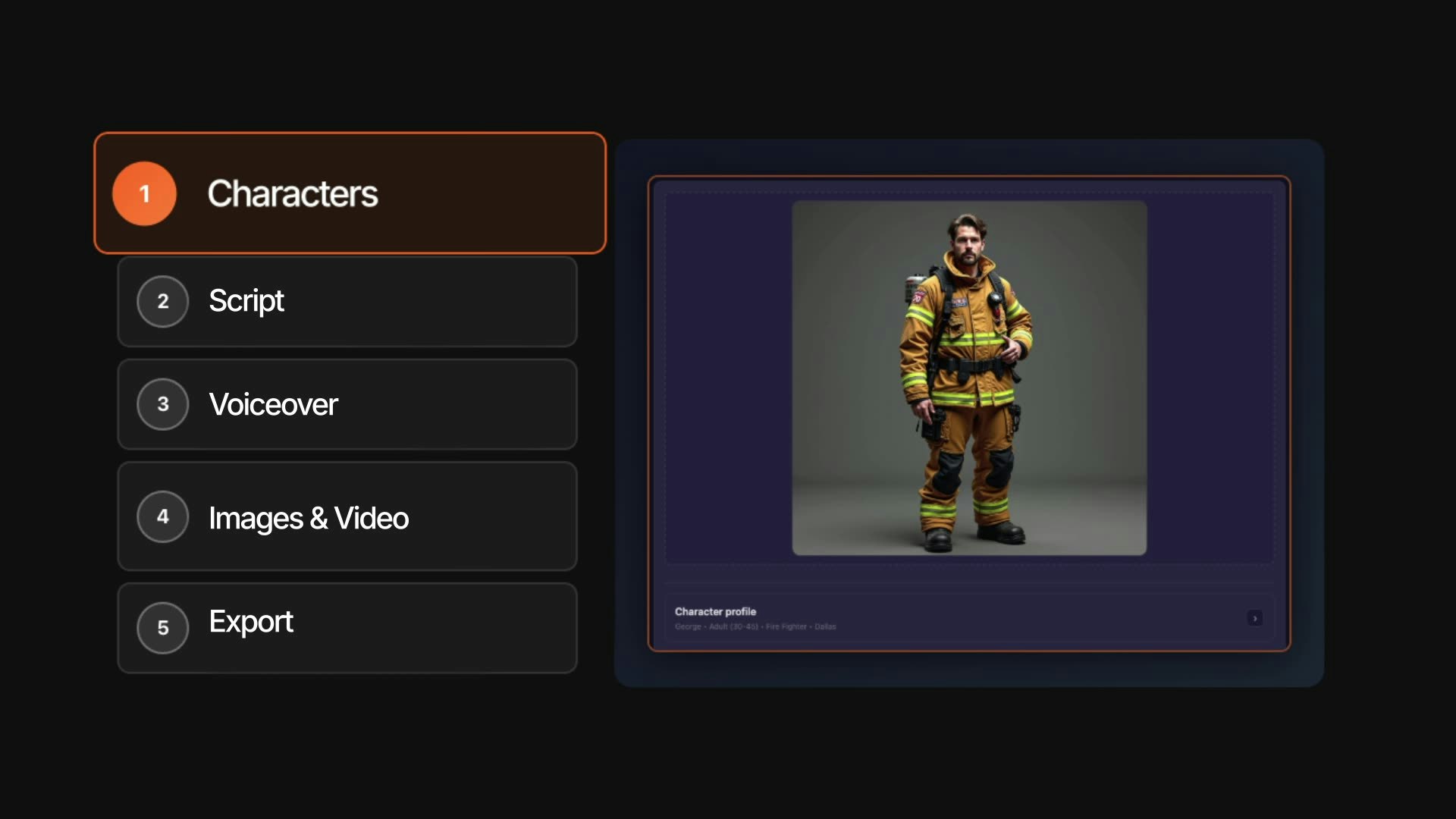Select the Characters step label
1456x819 pixels.
[x=293, y=193]
